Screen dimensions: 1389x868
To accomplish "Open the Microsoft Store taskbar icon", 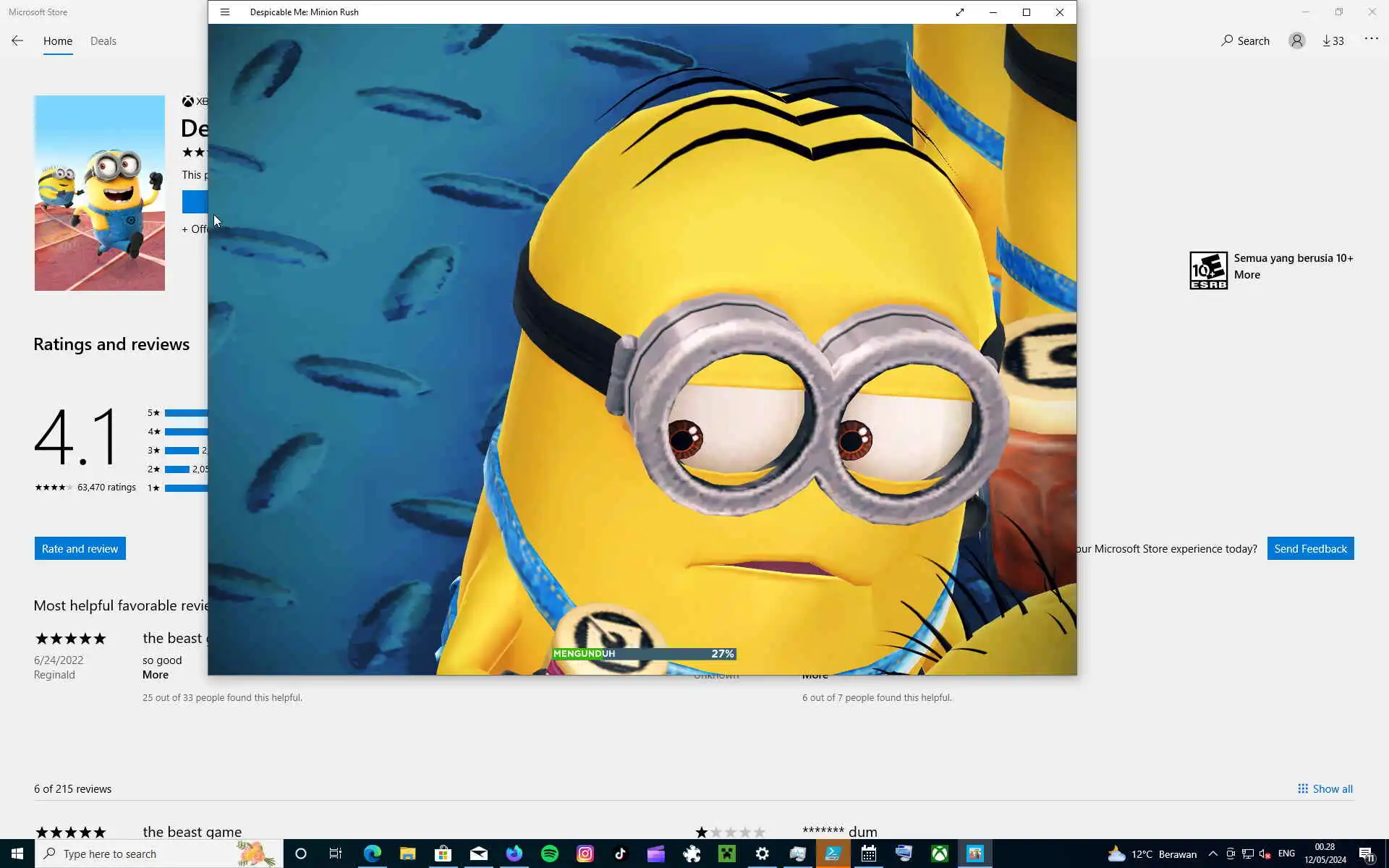I will pos(443,854).
